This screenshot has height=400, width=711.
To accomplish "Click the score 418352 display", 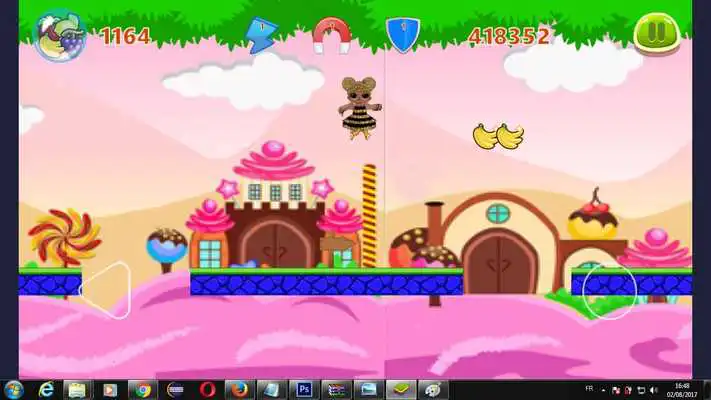I will click(x=509, y=36).
